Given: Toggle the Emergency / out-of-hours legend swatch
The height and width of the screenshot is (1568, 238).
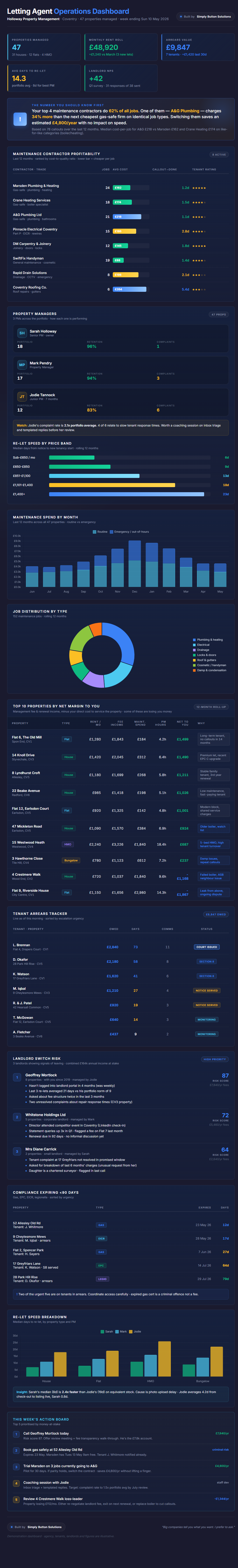Looking at the screenshot, I should point(112,531).
